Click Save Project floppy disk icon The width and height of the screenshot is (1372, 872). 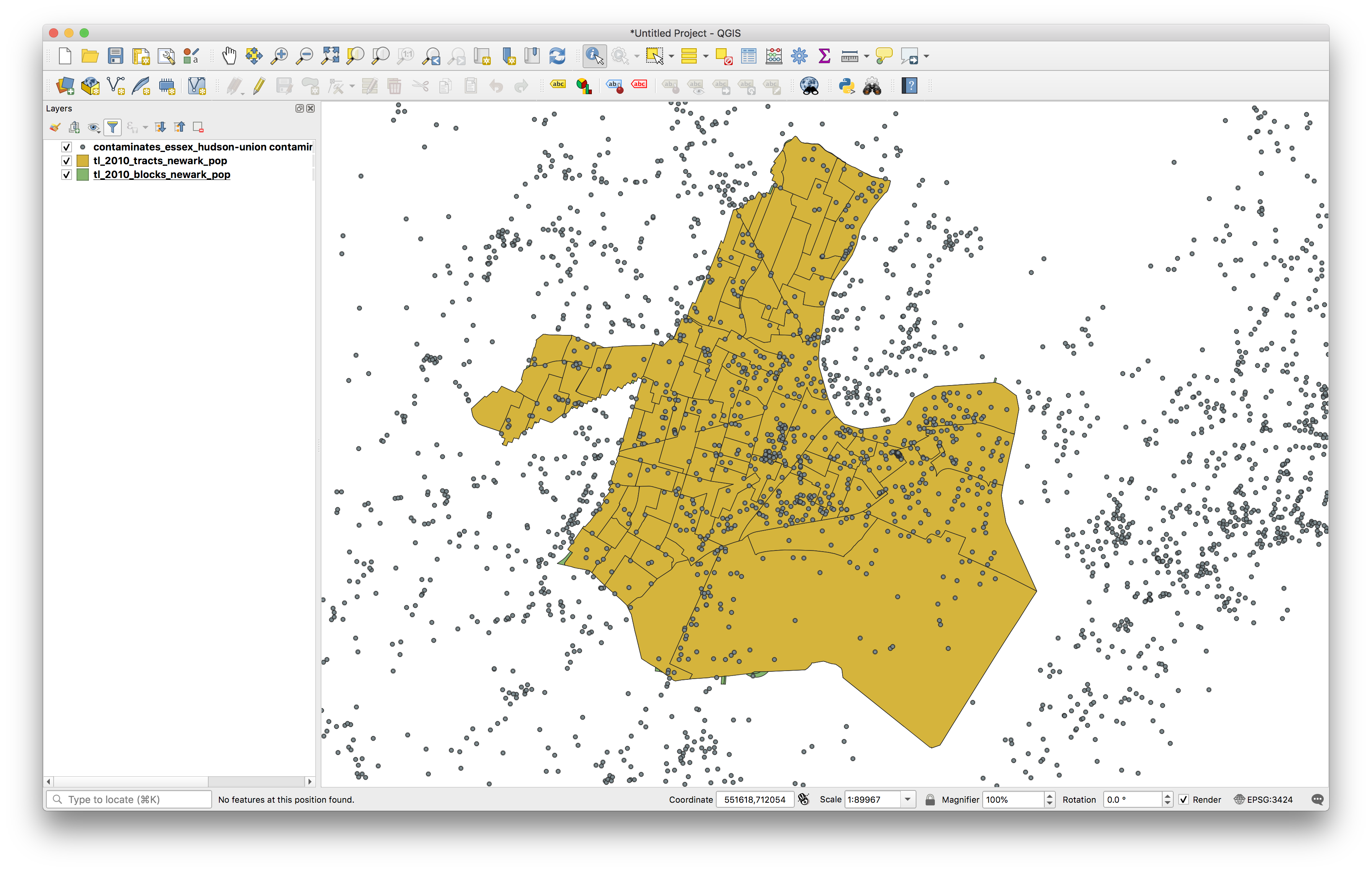click(x=116, y=56)
